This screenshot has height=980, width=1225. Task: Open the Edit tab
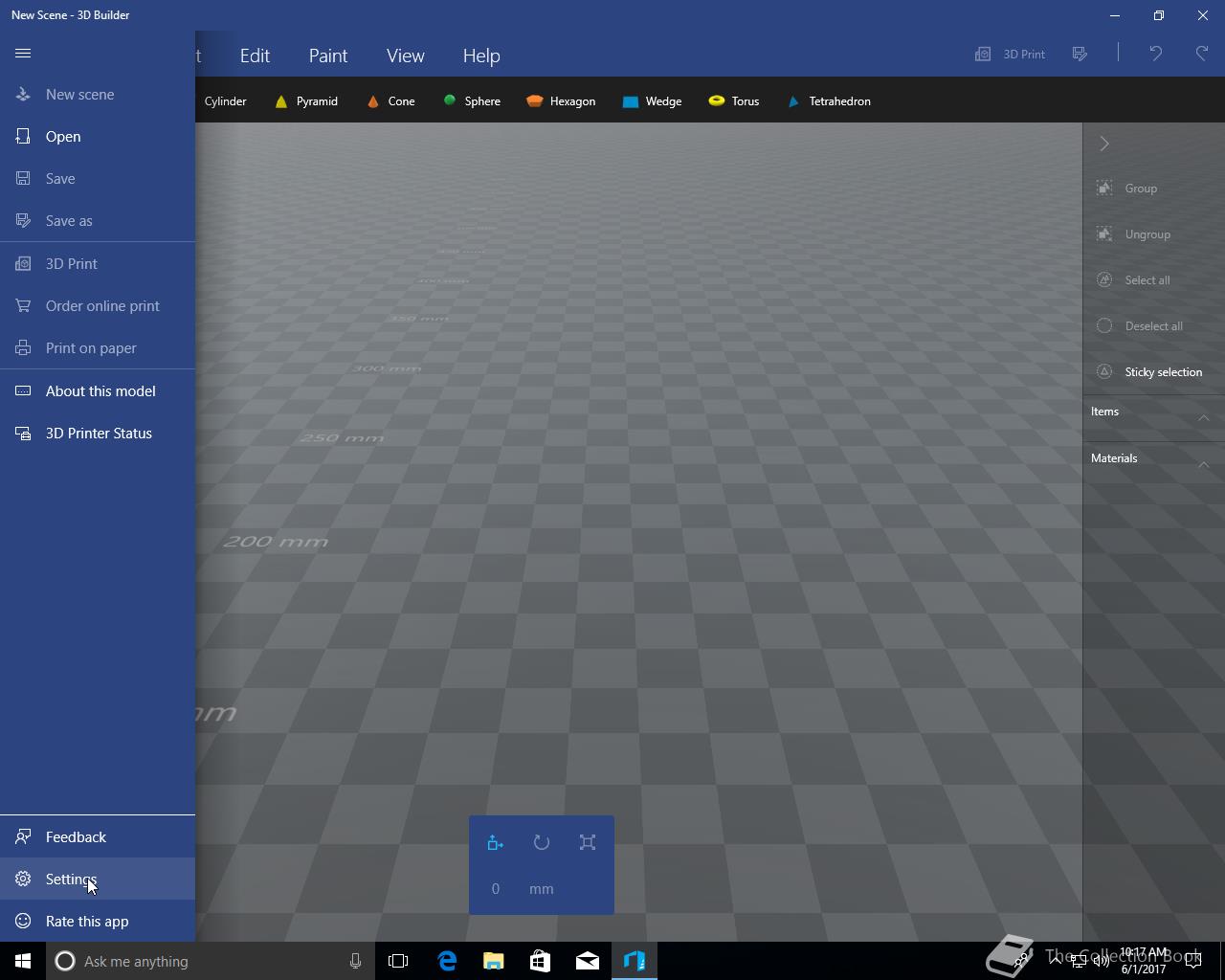[x=255, y=56]
